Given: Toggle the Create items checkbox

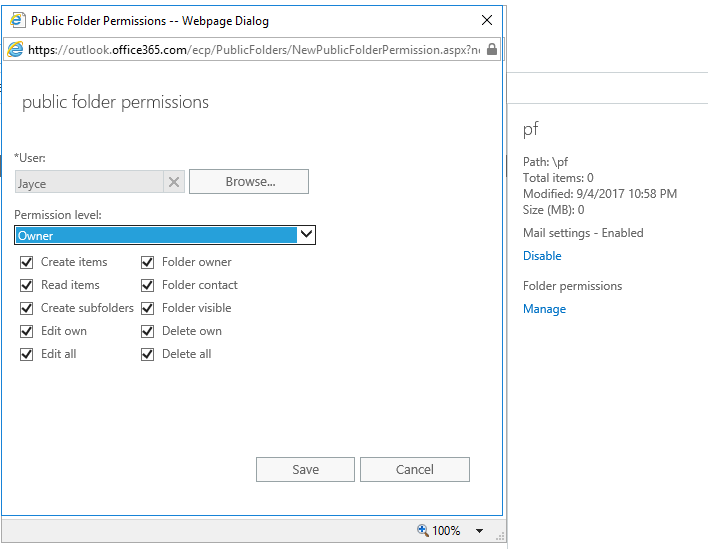Looking at the screenshot, I should click(27, 262).
